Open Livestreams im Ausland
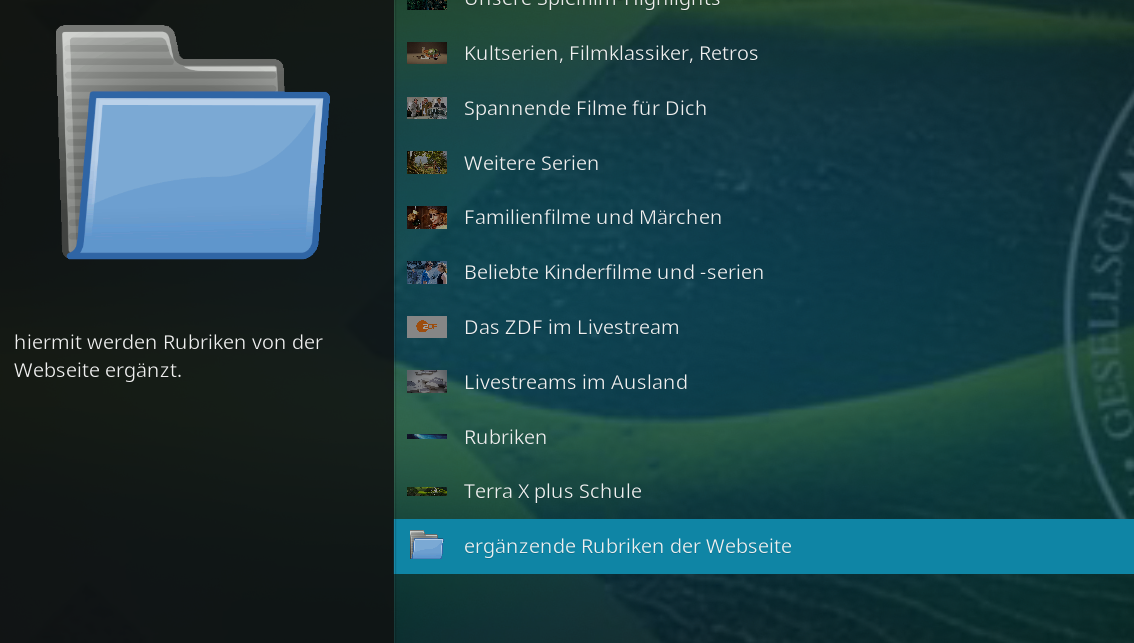The width and height of the screenshot is (1134, 643). (x=764, y=382)
